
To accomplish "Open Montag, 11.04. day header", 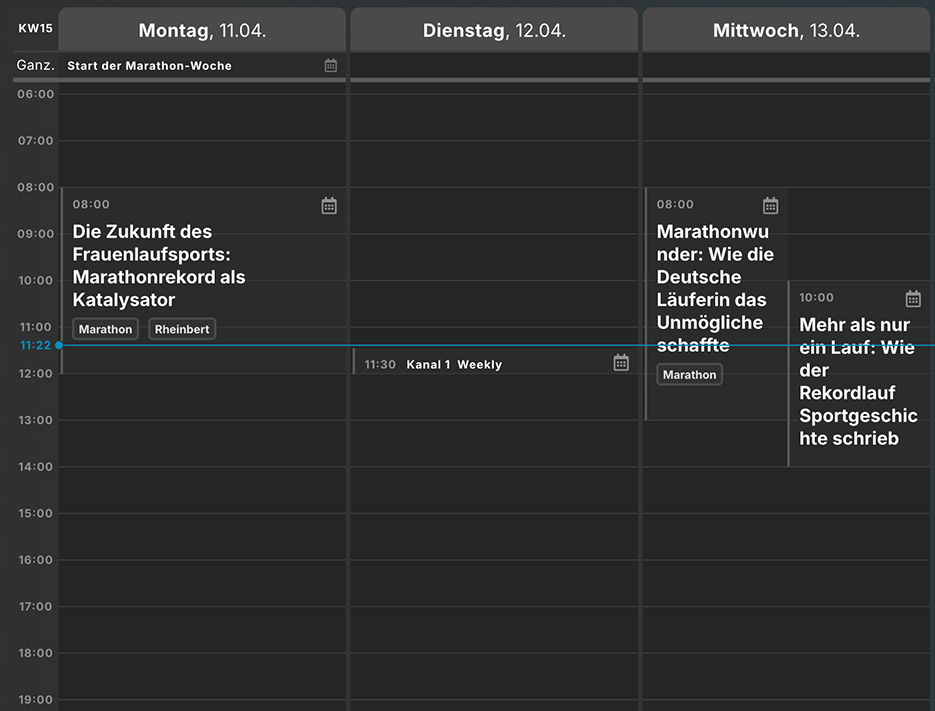I will [x=202, y=30].
